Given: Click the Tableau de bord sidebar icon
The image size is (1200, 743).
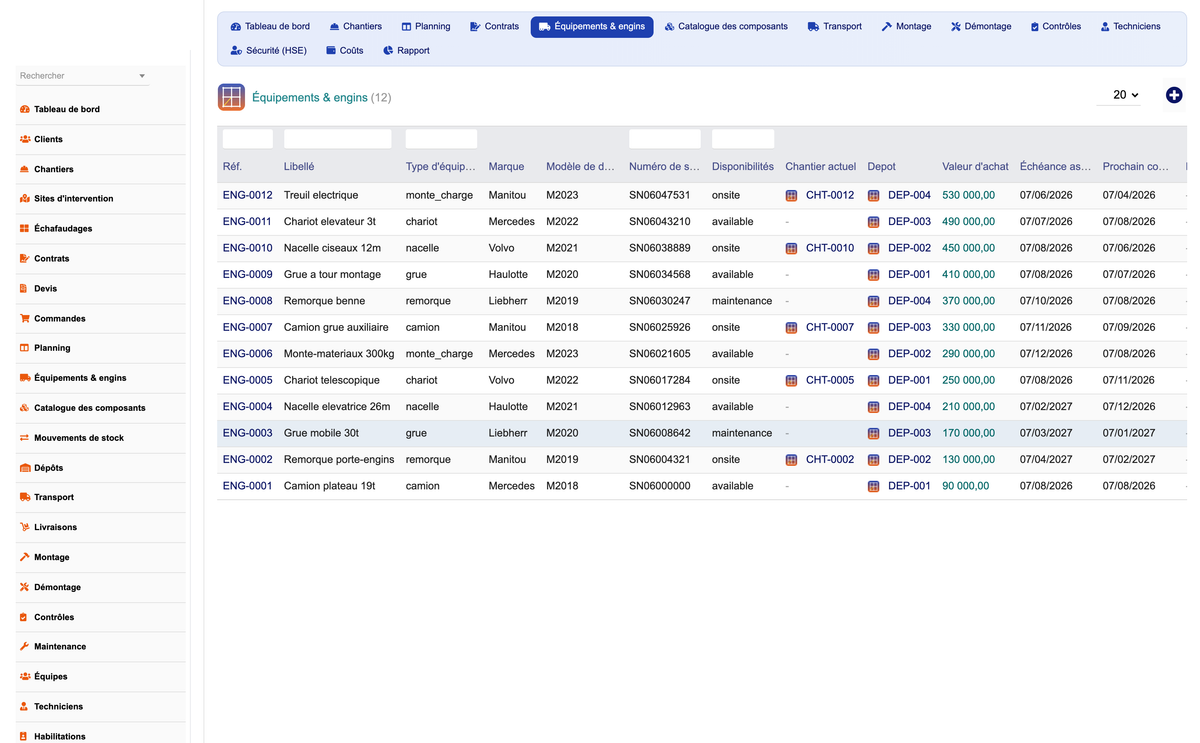Looking at the screenshot, I should (24, 109).
